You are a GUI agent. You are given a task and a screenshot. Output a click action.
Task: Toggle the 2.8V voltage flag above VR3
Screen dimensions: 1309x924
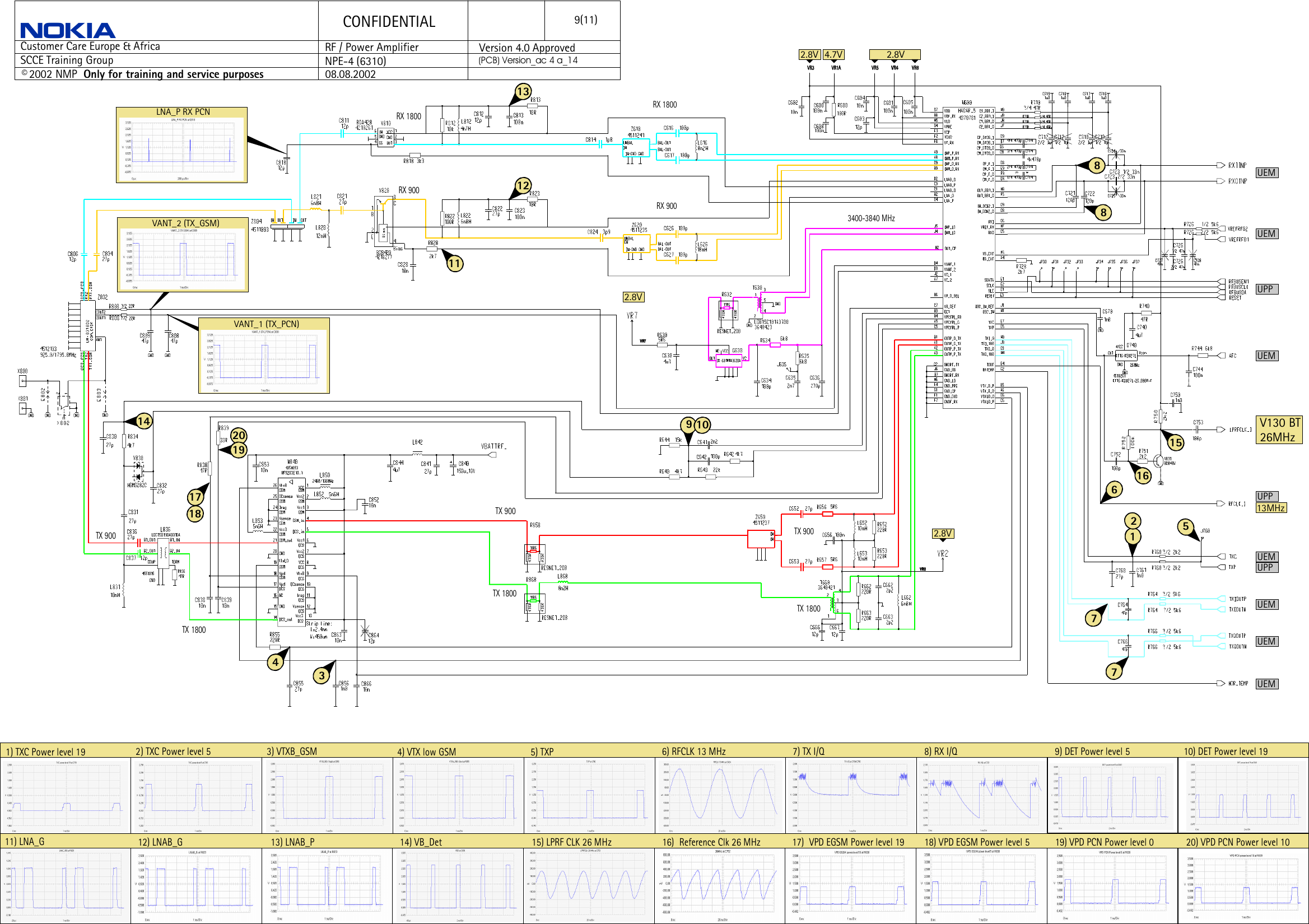click(809, 54)
